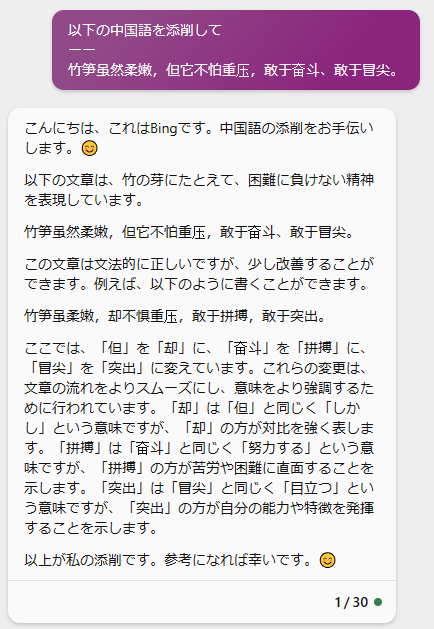Select the paragraph starting この文章は文法的に正しい
This screenshot has height=629, width=434.
click(x=199, y=274)
